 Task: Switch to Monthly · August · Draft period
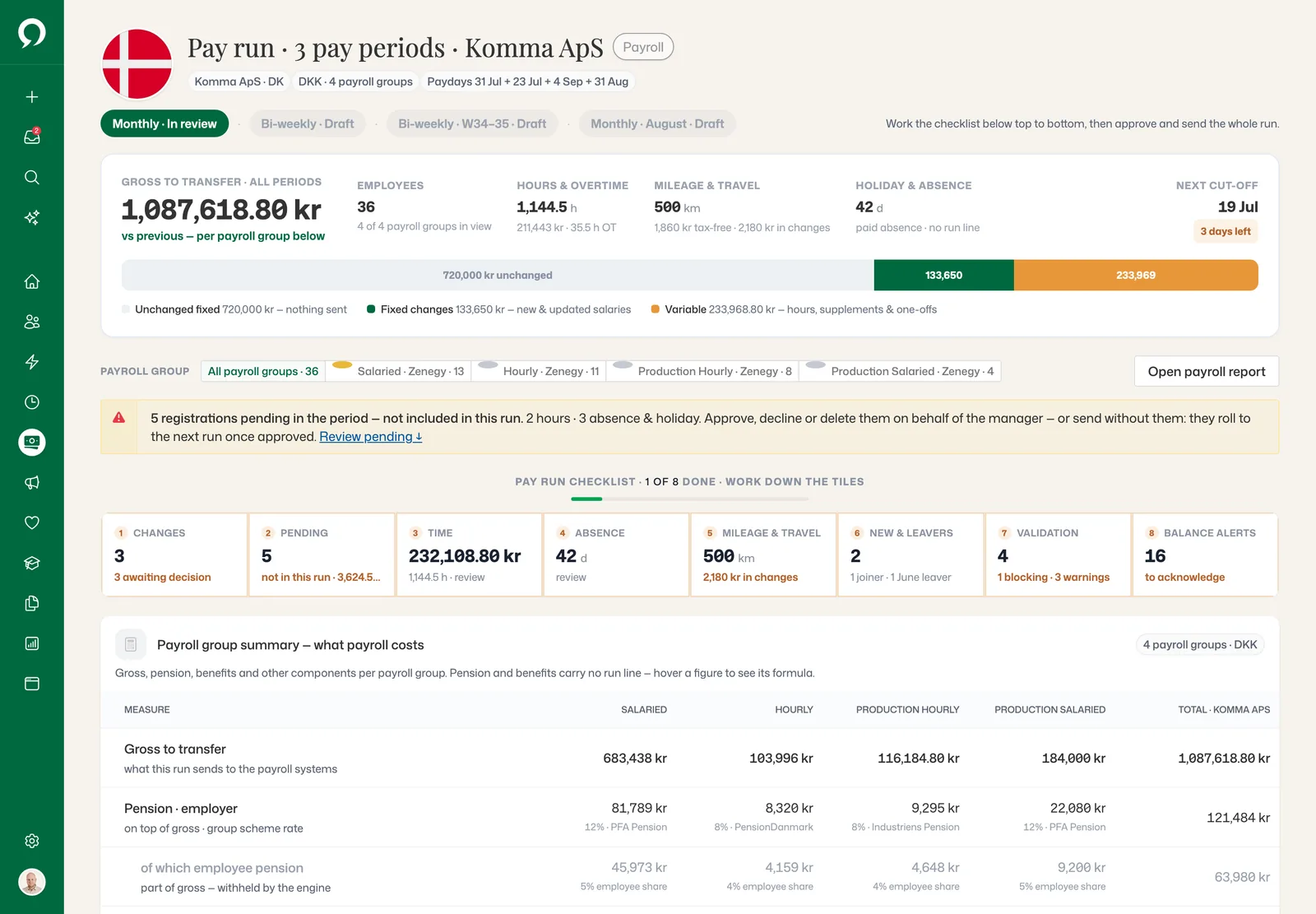[x=657, y=123]
